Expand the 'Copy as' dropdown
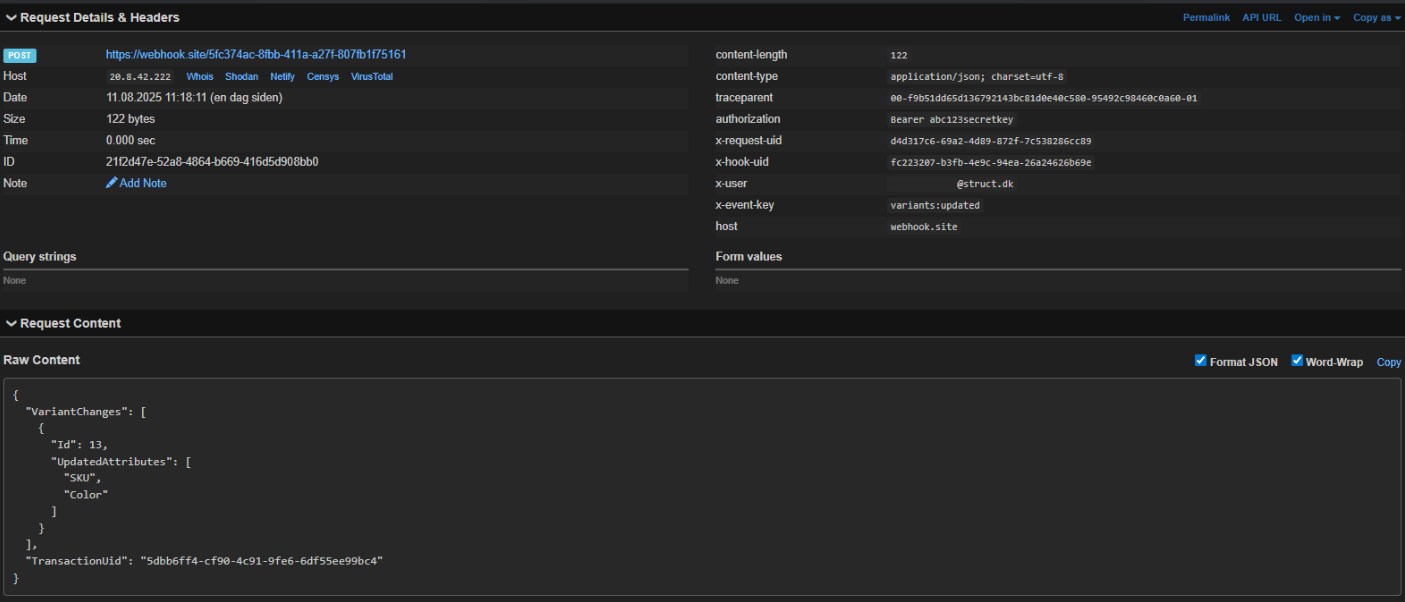1405x602 pixels. pyautogui.click(x=1376, y=17)
